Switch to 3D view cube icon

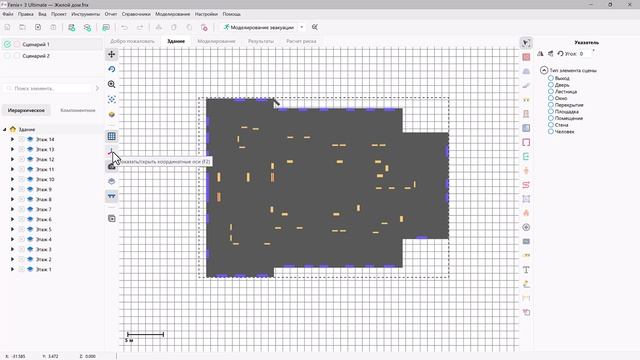pos(111,114)
